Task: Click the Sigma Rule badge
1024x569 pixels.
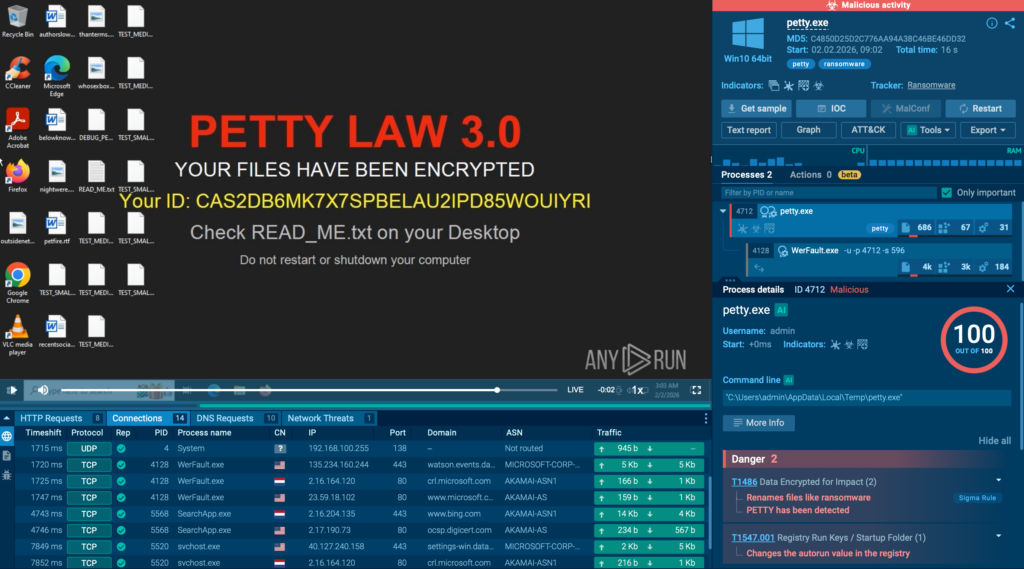Action: tap(977, 498)
